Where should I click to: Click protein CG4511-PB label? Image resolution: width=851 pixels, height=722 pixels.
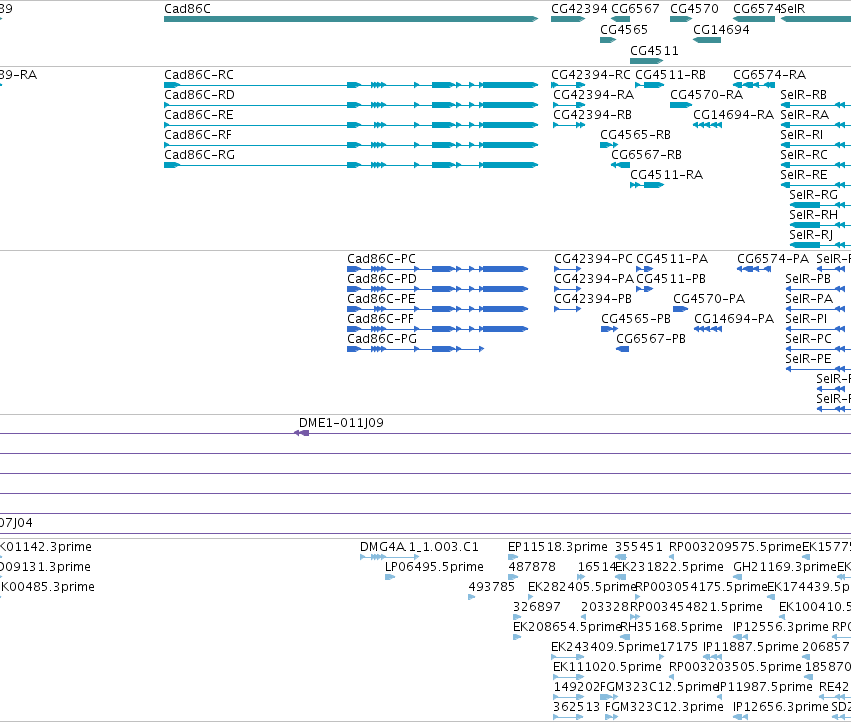click(671, 278)
